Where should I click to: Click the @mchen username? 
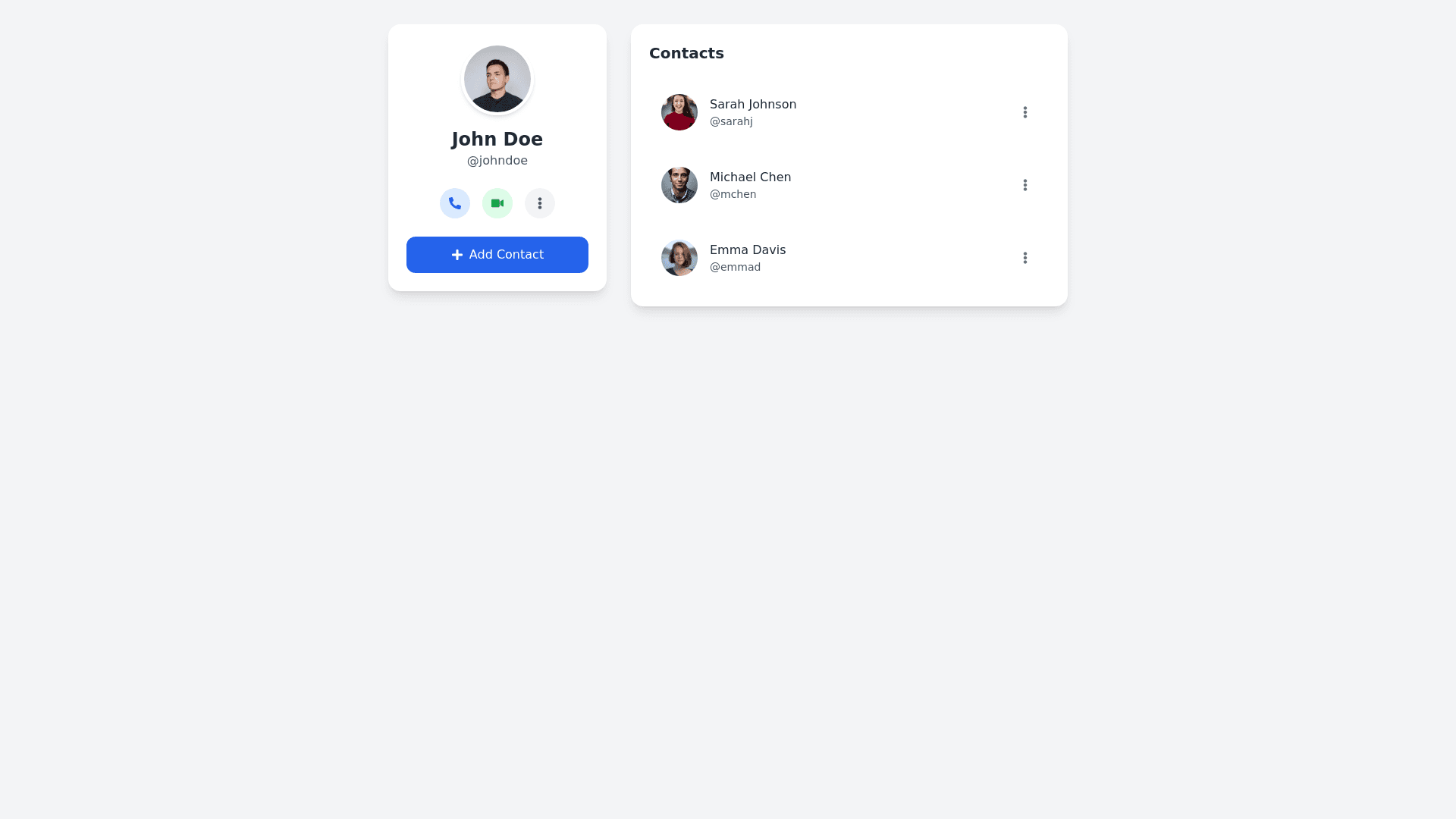click(x=733, y=194)
